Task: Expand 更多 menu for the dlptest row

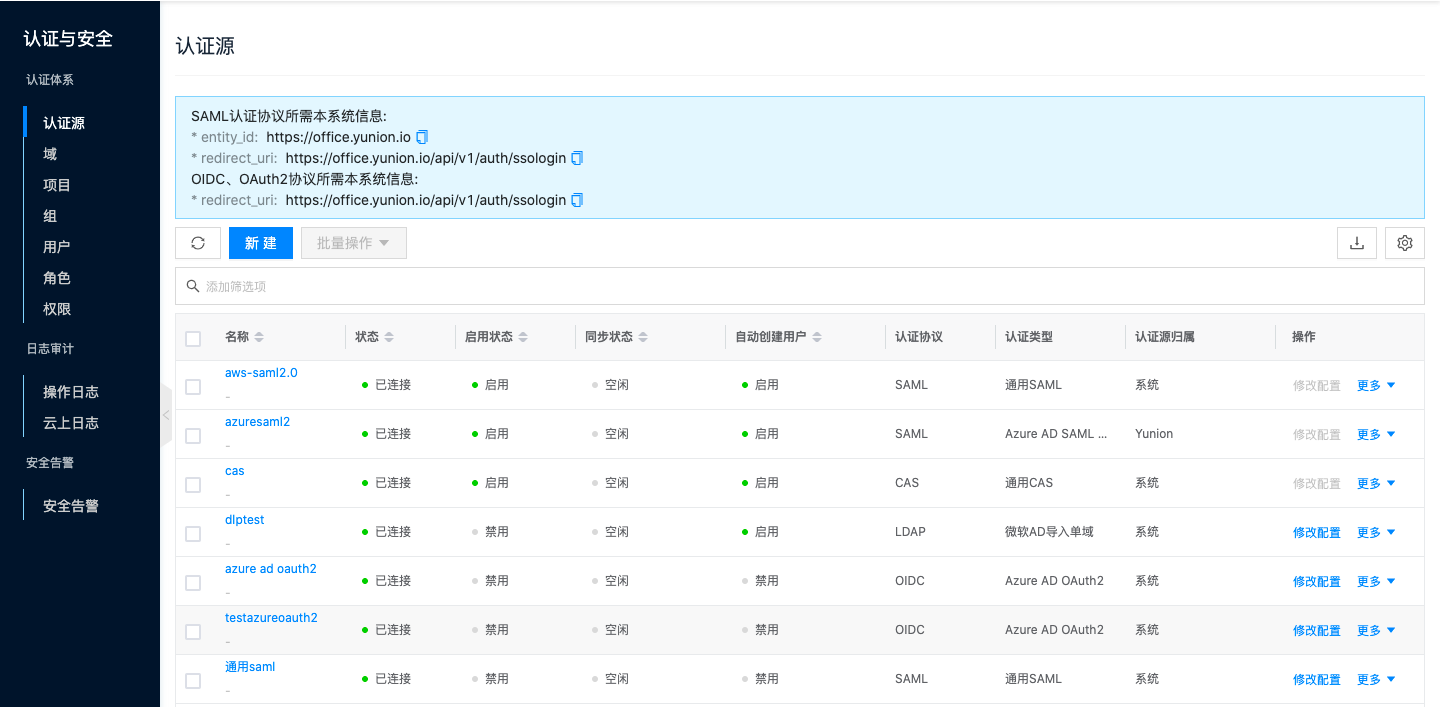Action: [1376, 533]
